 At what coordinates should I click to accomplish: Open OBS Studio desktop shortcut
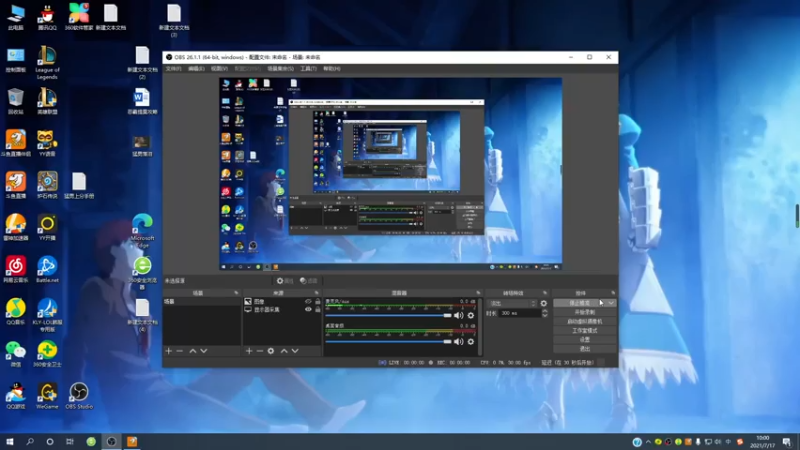click(x=78, y=392)
